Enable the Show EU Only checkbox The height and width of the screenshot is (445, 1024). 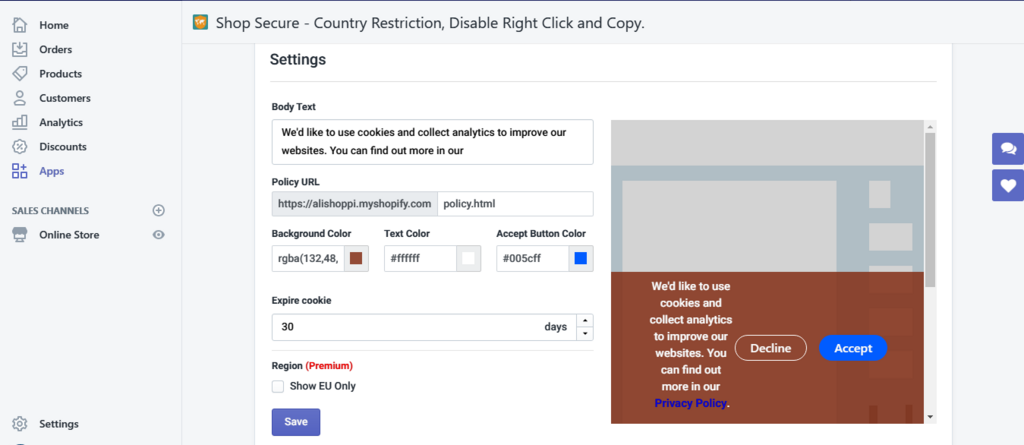tap(278, 386)
